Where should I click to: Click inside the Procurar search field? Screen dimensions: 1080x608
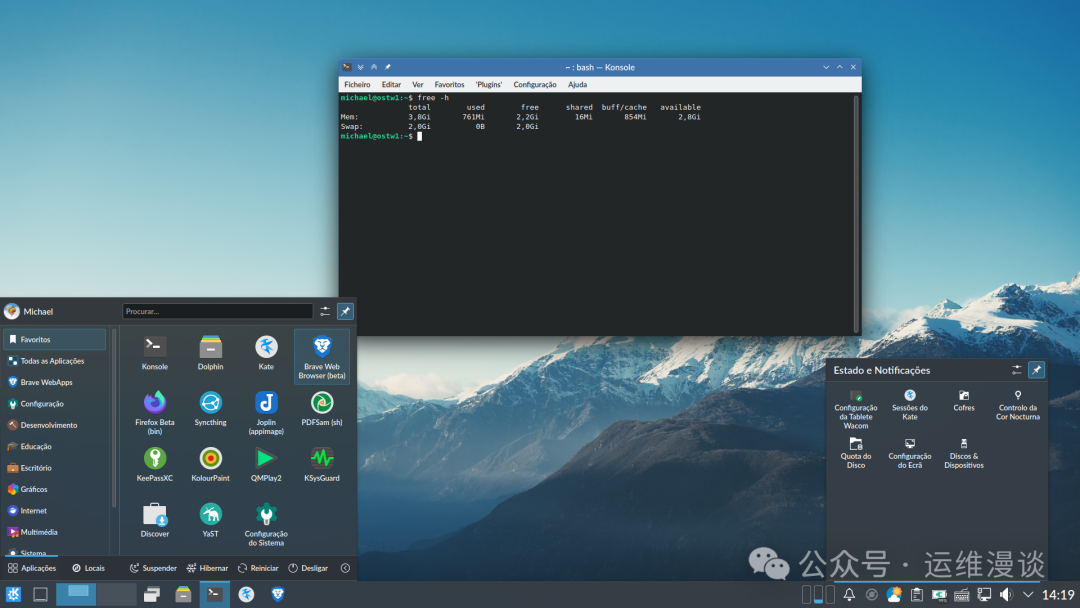click(217, 311)
